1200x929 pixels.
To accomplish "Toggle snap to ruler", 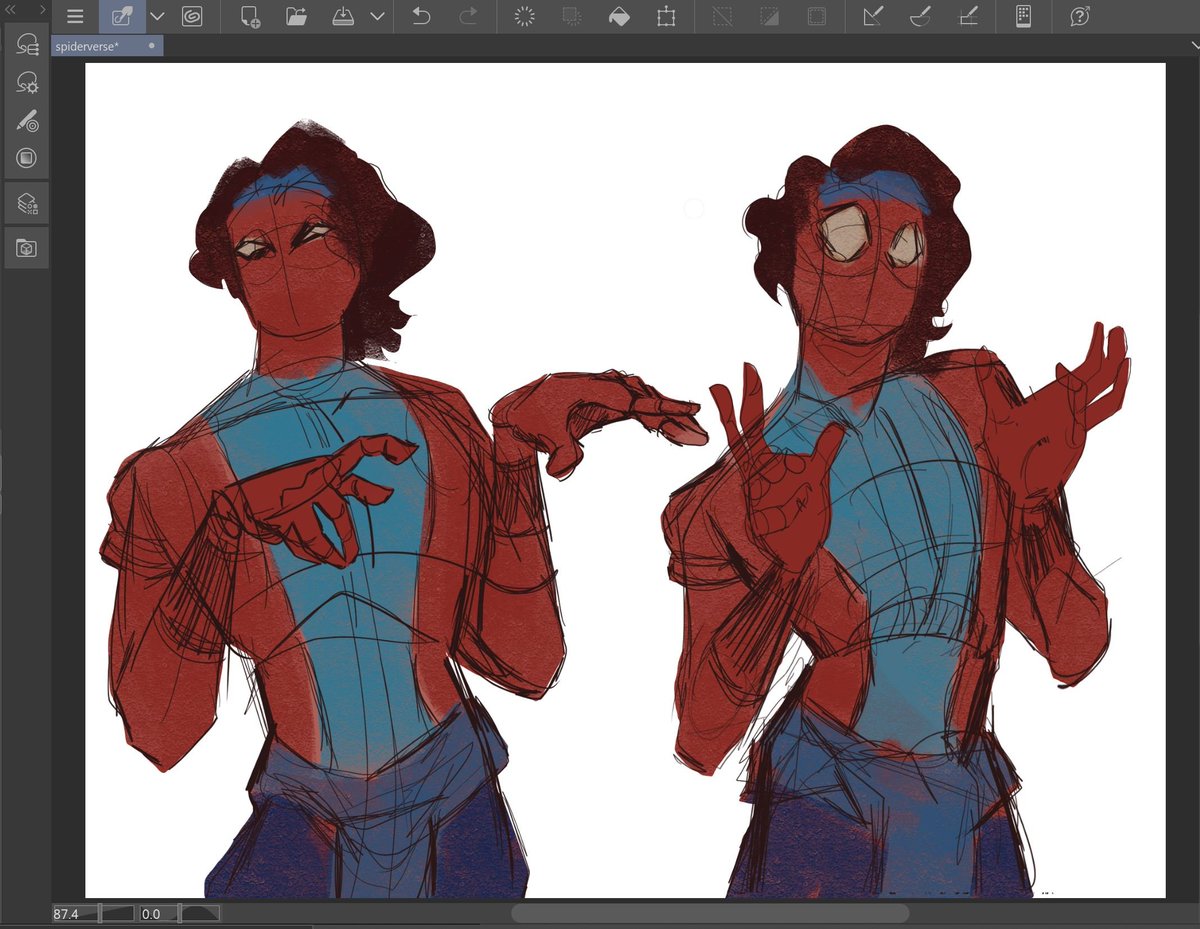I will (872, 16).
